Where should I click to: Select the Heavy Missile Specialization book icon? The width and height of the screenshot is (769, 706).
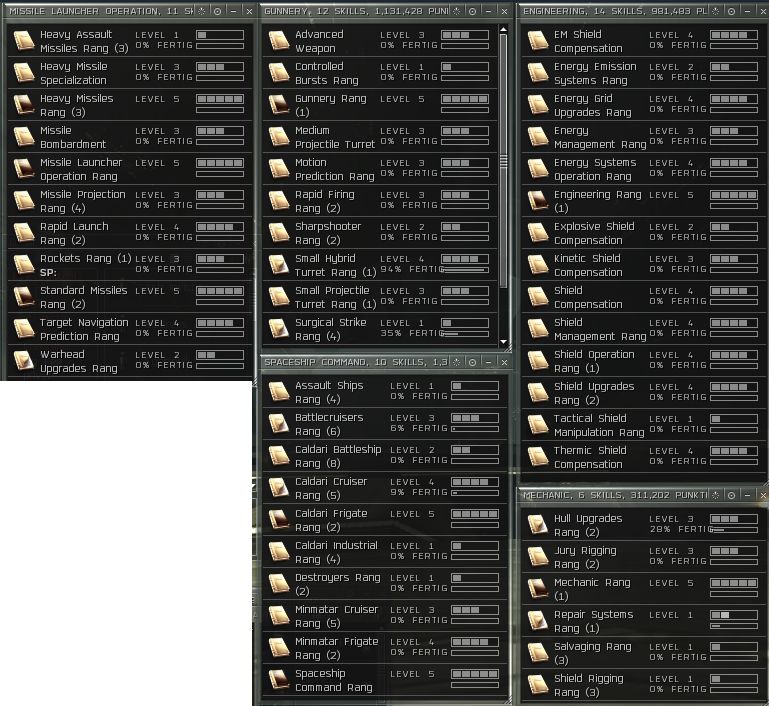(x=24, y=73)
